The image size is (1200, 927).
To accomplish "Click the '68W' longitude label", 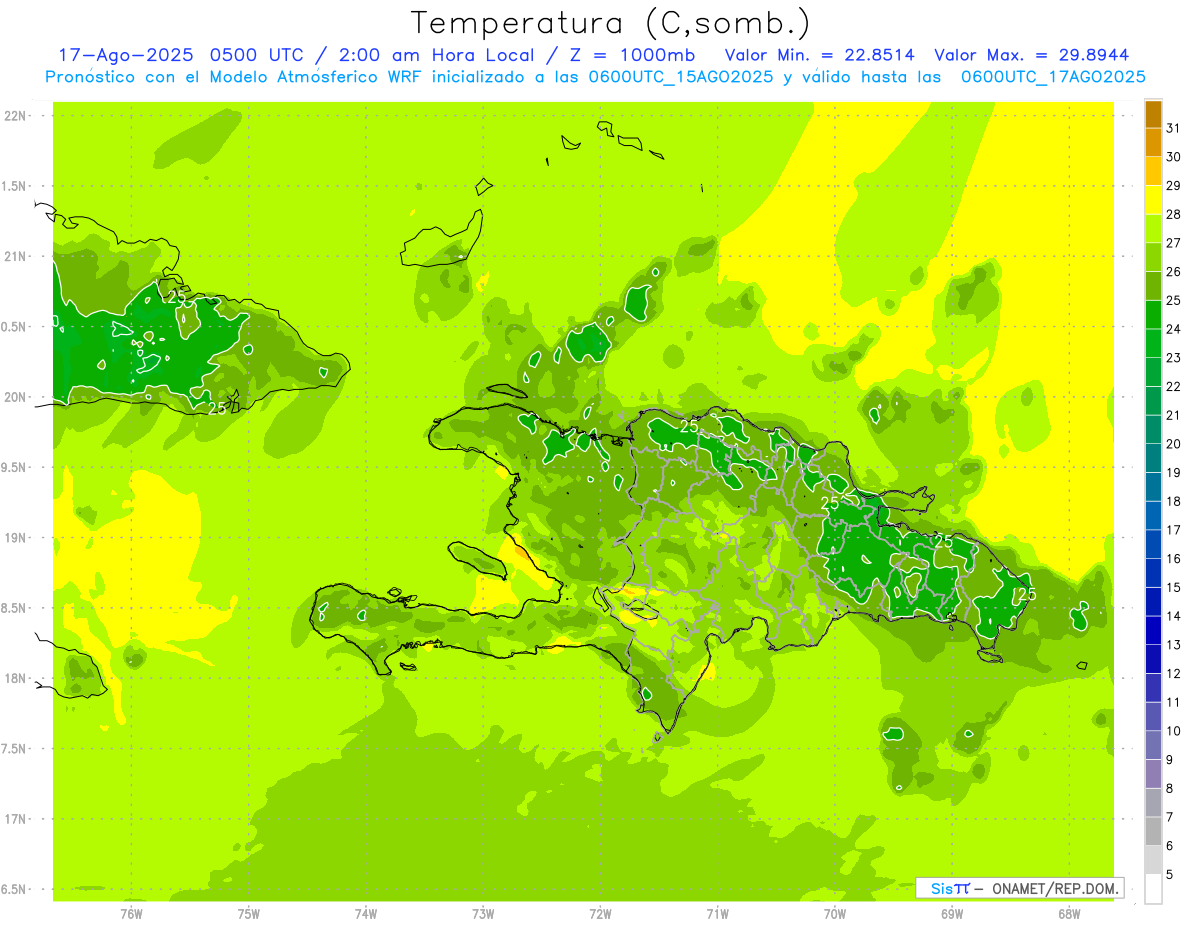I will tap(1069, 914).
